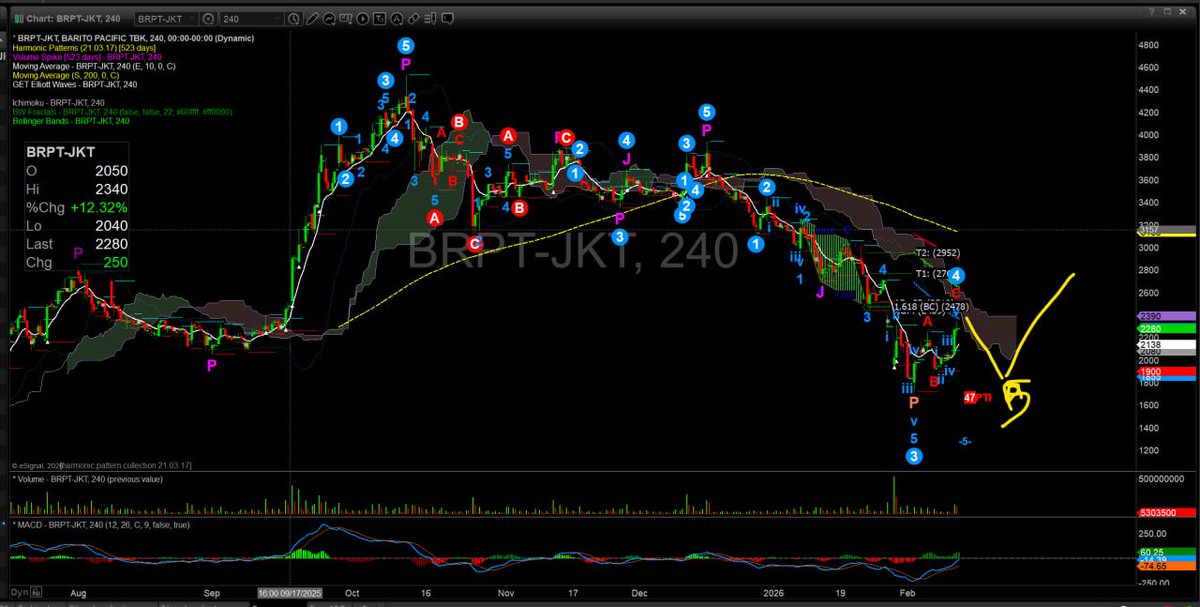The height and width of the screenshot is (607, 1200).
Task: Click the circled A alert icon
Action: [397, 19]
